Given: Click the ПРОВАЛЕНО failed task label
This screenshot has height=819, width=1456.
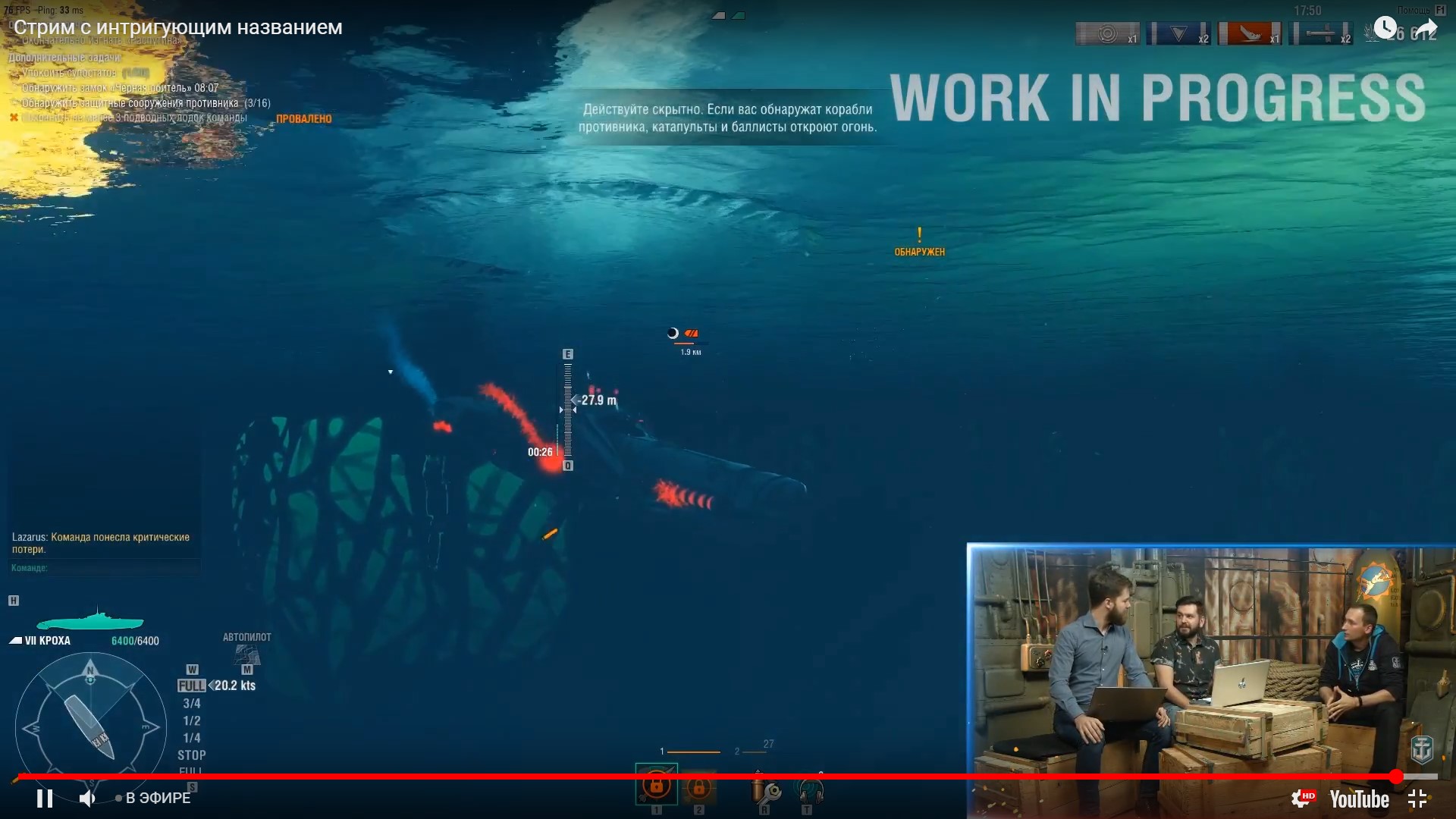Looking at the screenshot, I should [x=303, y=119].
